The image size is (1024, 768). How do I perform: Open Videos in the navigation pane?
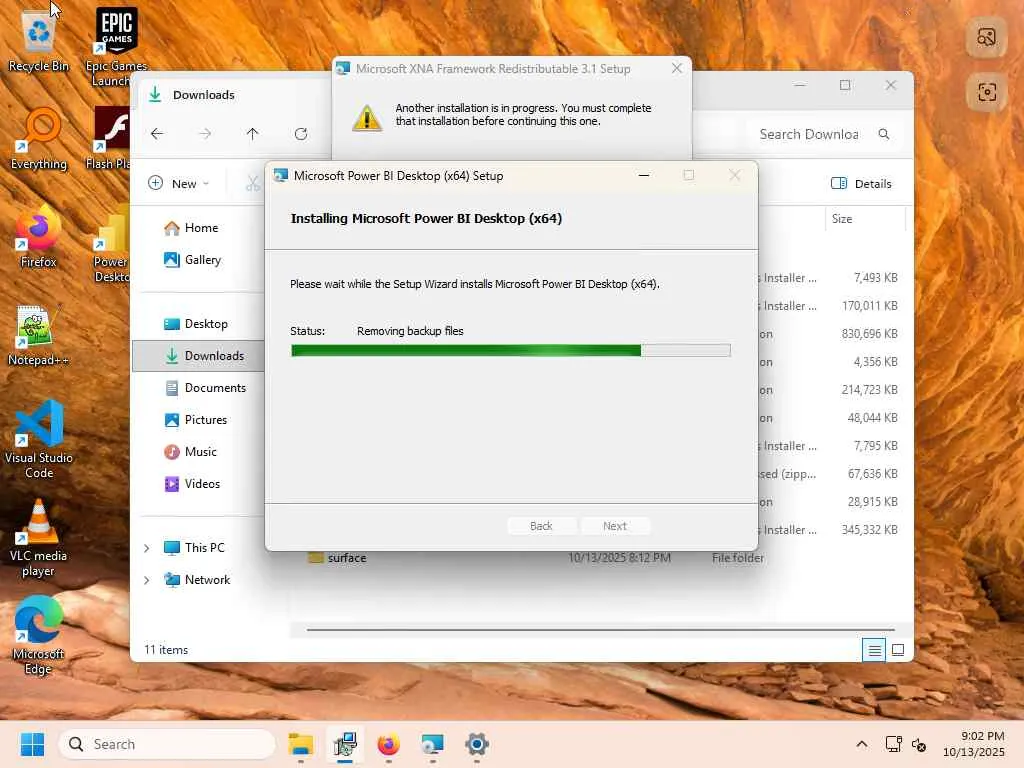(202, 484)
